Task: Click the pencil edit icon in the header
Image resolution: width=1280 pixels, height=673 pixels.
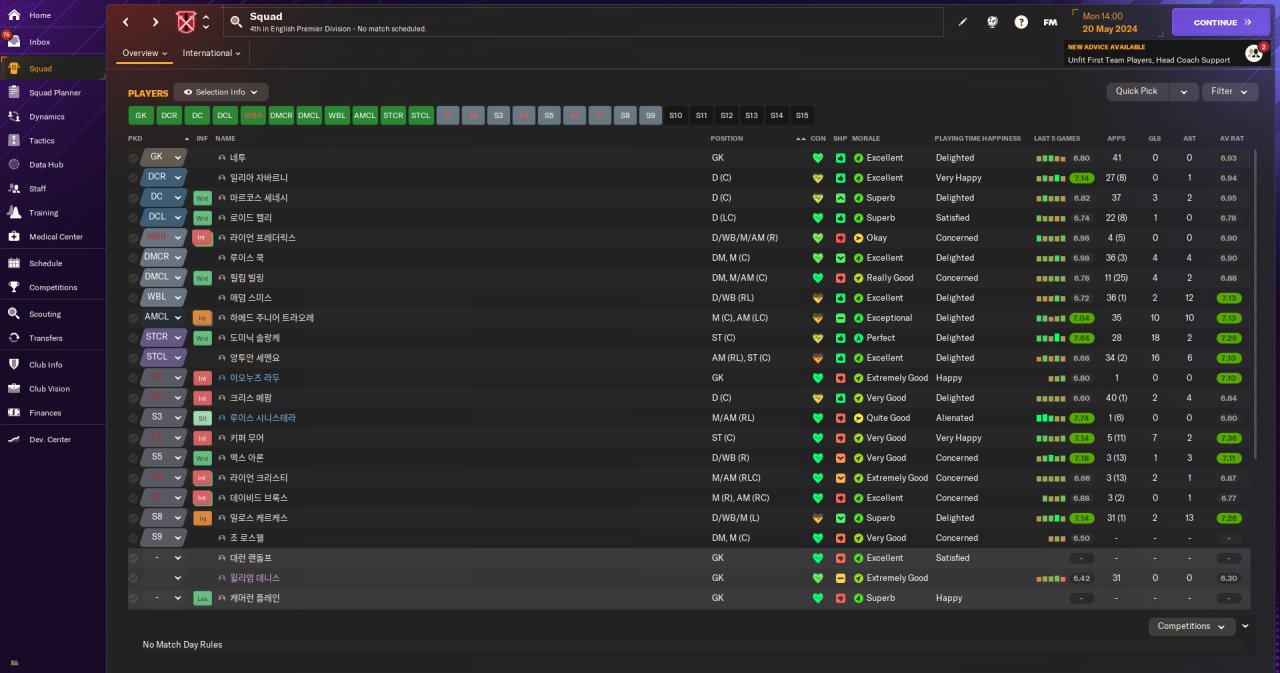Action: [x=963, y=22]
